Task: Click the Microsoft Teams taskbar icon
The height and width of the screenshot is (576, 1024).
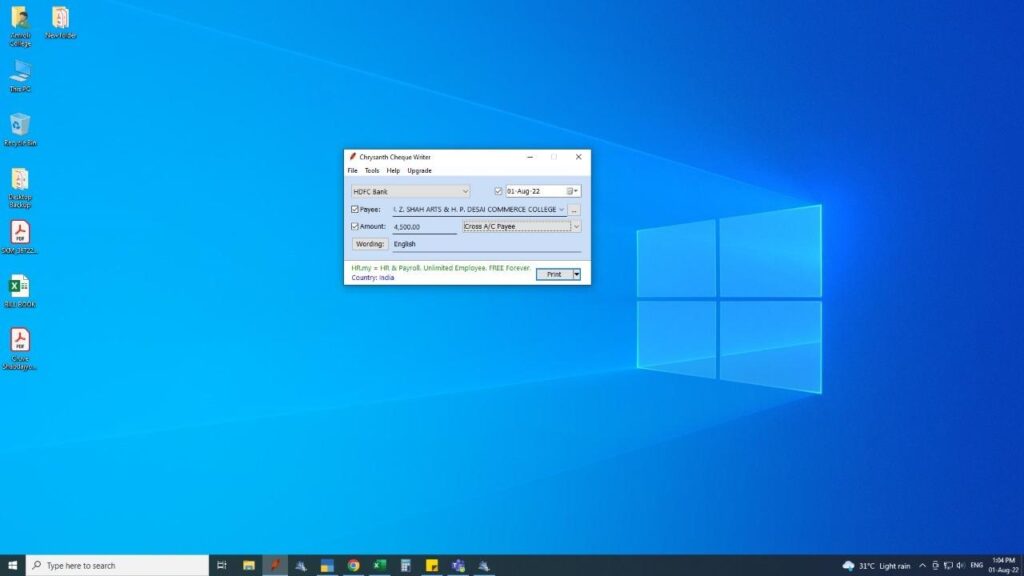Action: tap(458, 565)
